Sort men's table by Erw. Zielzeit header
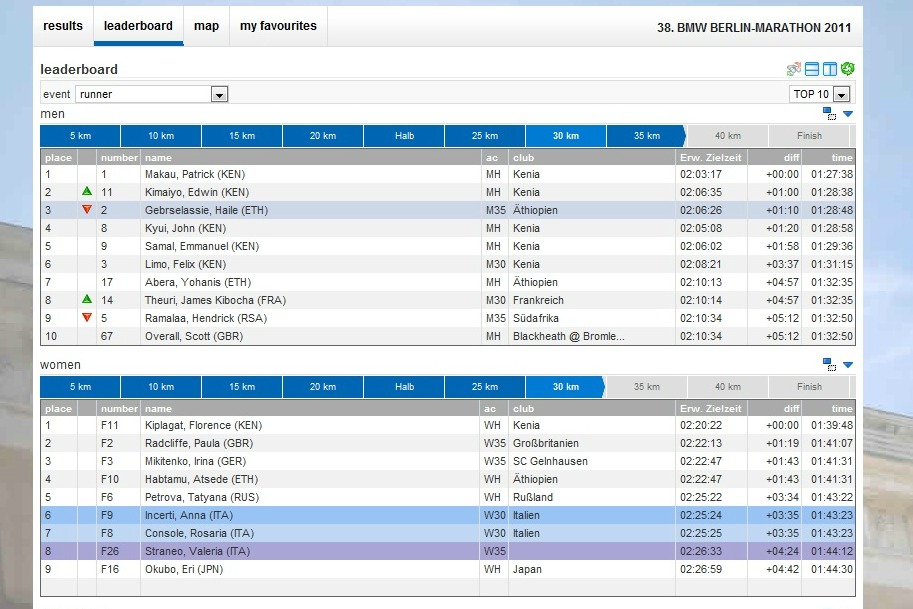913x609 pixels. (711, 158)
